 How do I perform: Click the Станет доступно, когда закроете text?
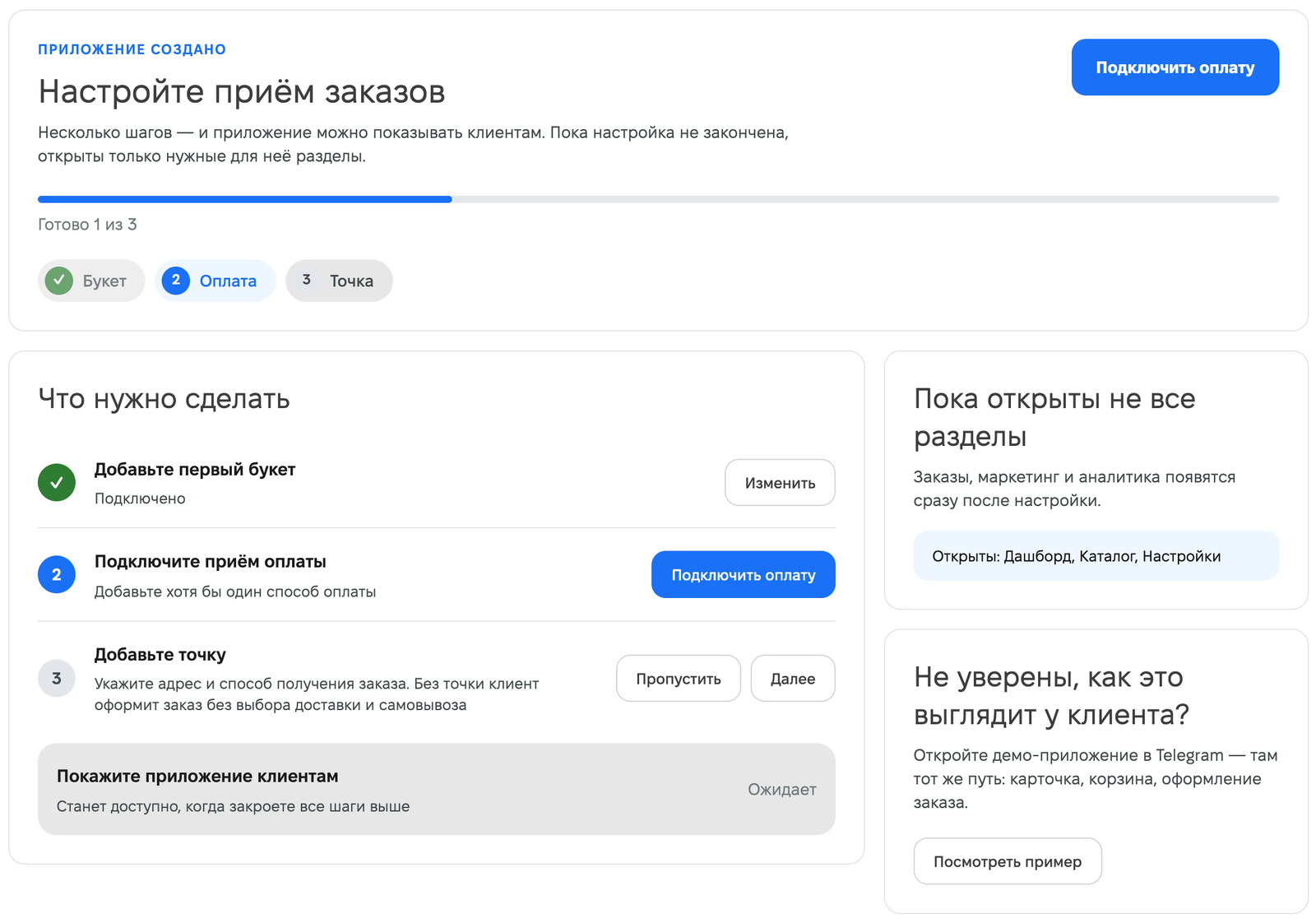(x=233, y=806)
